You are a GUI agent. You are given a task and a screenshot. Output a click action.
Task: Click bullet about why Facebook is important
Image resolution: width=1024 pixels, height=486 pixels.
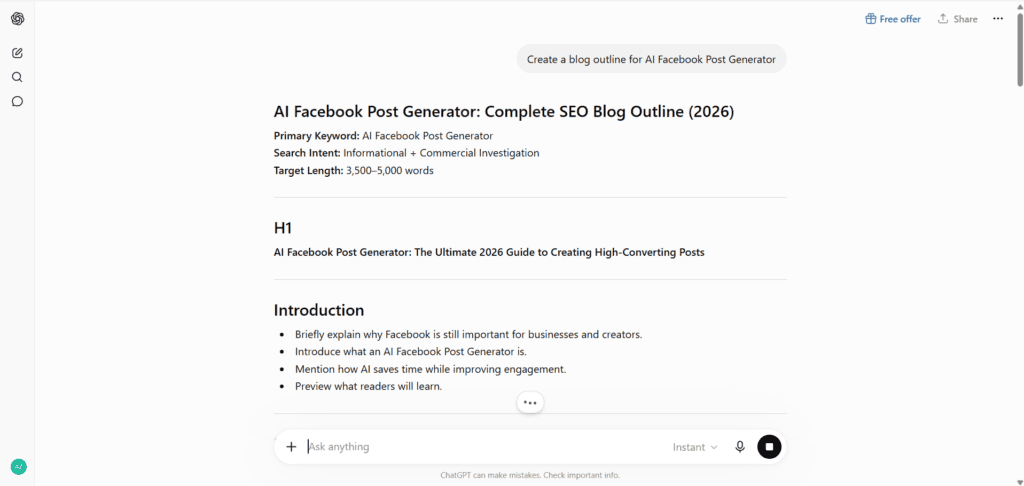click(469, 334)
